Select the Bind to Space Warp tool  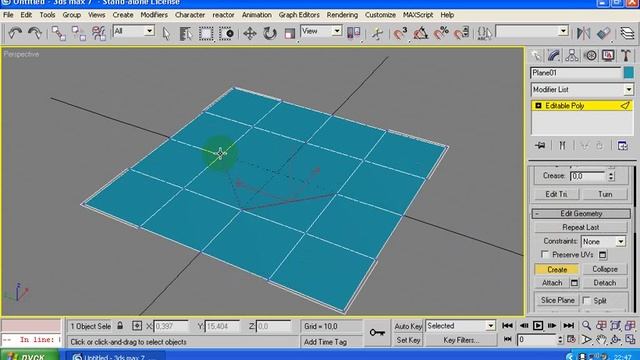[98, 33]
